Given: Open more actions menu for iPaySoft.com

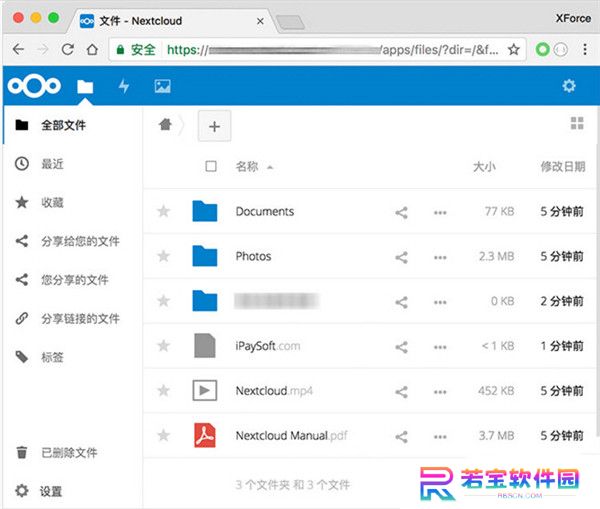Looking at the screenshot, I should [x=440, y=347].
